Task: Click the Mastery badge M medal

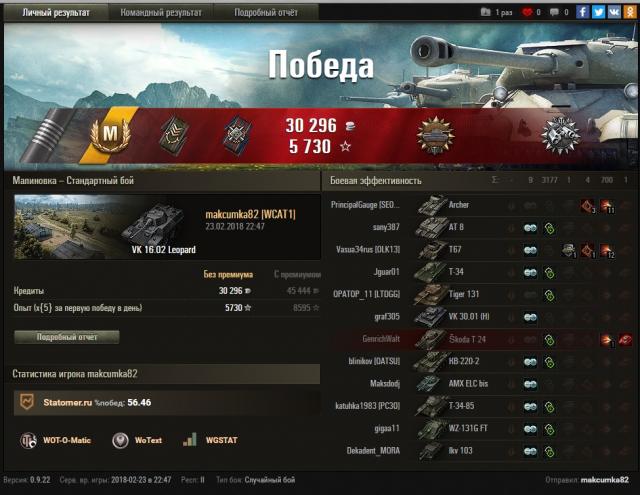Action: tap(110, 133)
